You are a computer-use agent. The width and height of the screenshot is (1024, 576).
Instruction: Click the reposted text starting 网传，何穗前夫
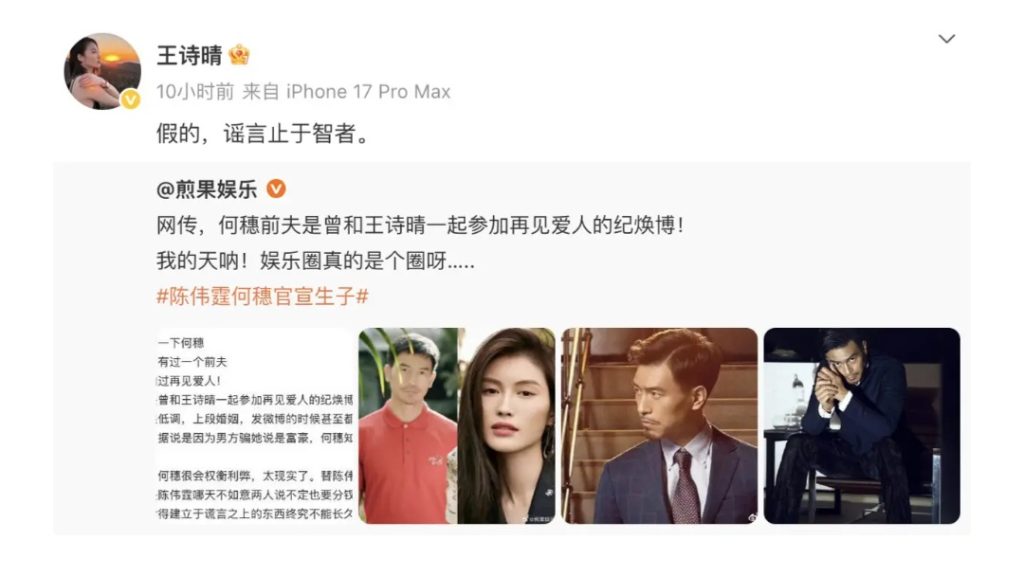point(420,225)
